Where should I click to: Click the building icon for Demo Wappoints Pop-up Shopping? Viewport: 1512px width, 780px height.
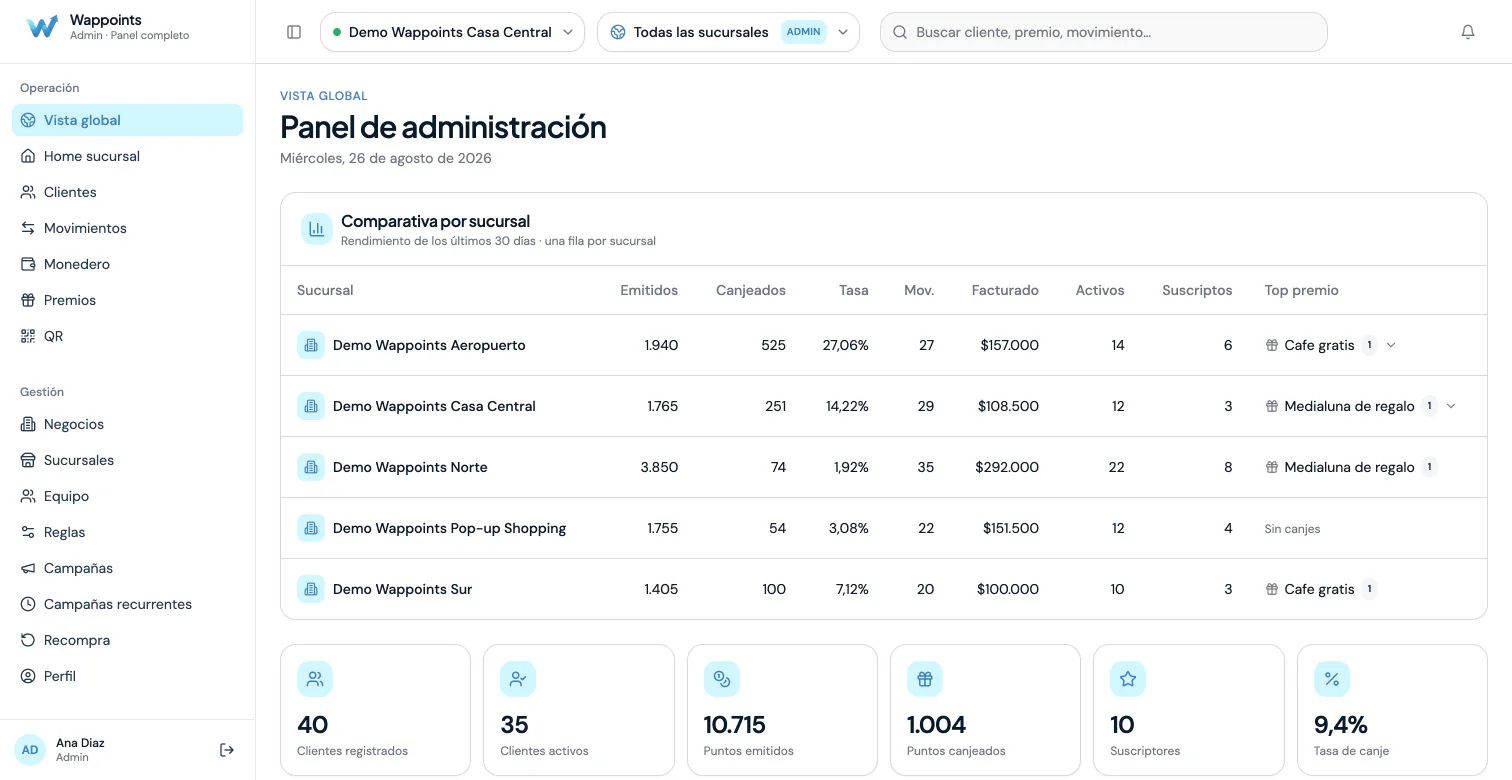[x=311, y=528]
